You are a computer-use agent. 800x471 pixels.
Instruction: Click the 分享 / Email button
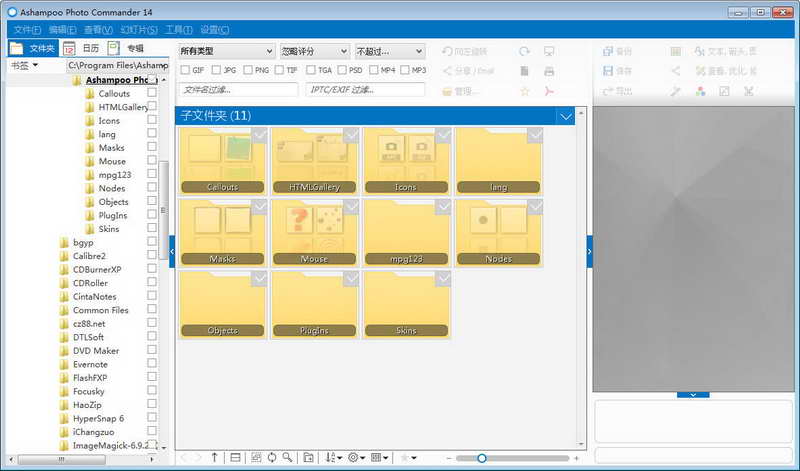click(x=468, y=71)
